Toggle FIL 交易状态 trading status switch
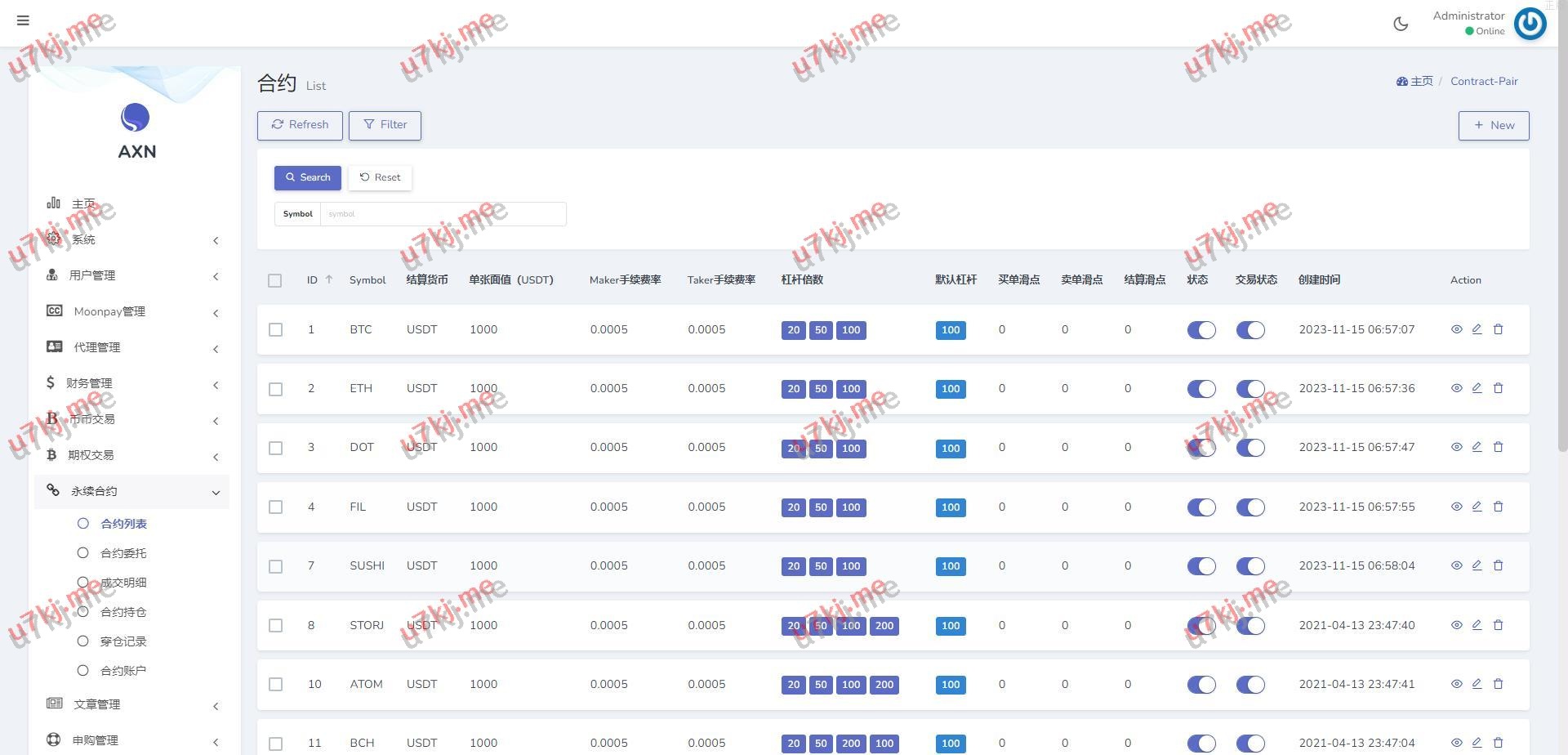The height and width of the screenshot is (755, 1568). [1250, 507]
